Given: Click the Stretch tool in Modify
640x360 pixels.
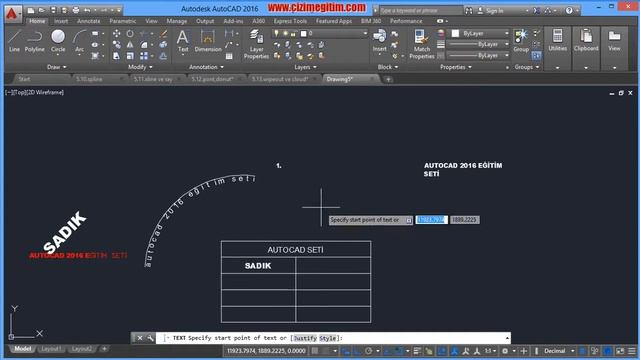Looking at the screenshot, I should tap(116, 56).
